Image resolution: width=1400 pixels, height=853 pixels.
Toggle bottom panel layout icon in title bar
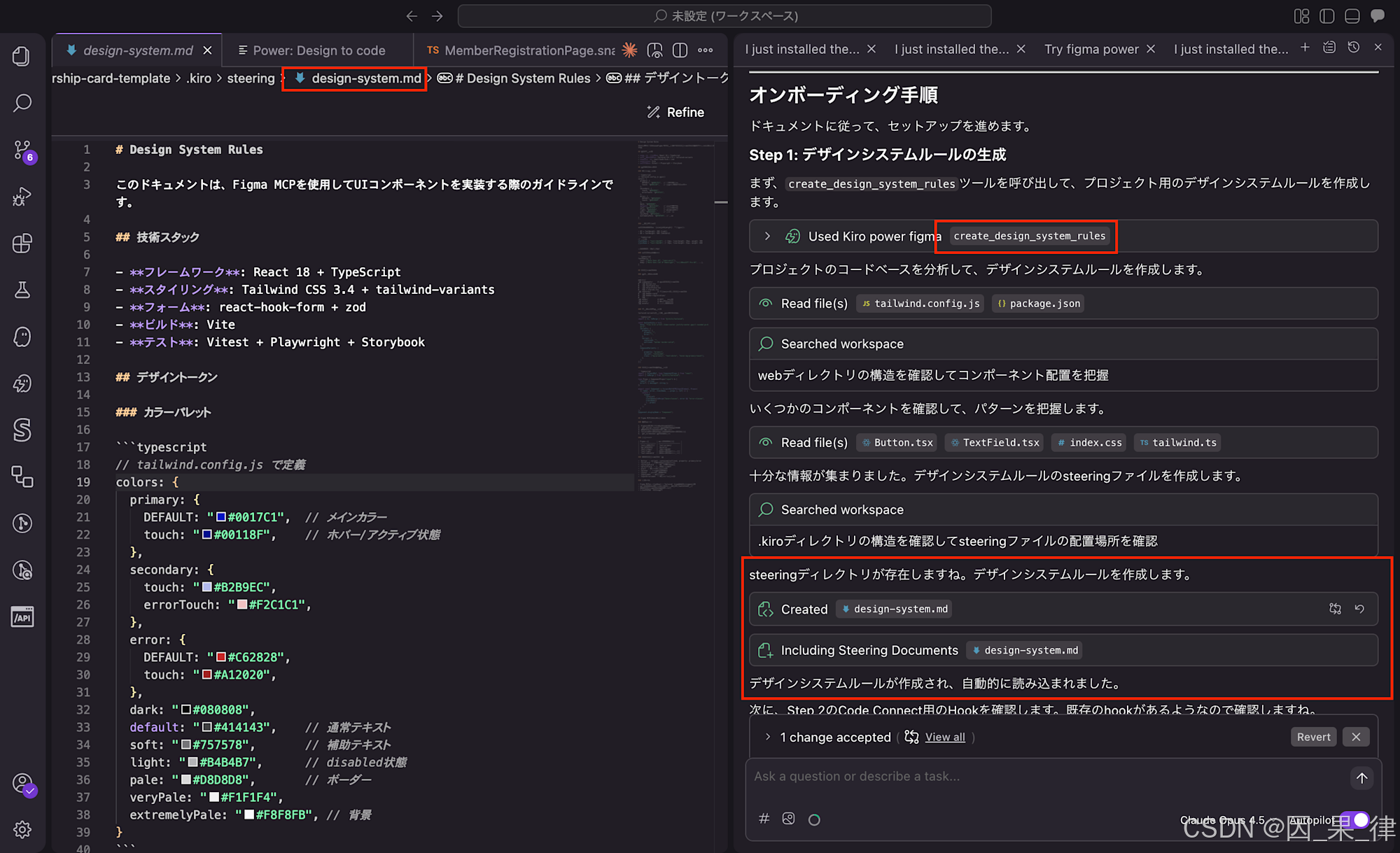tap(1352, 15)
